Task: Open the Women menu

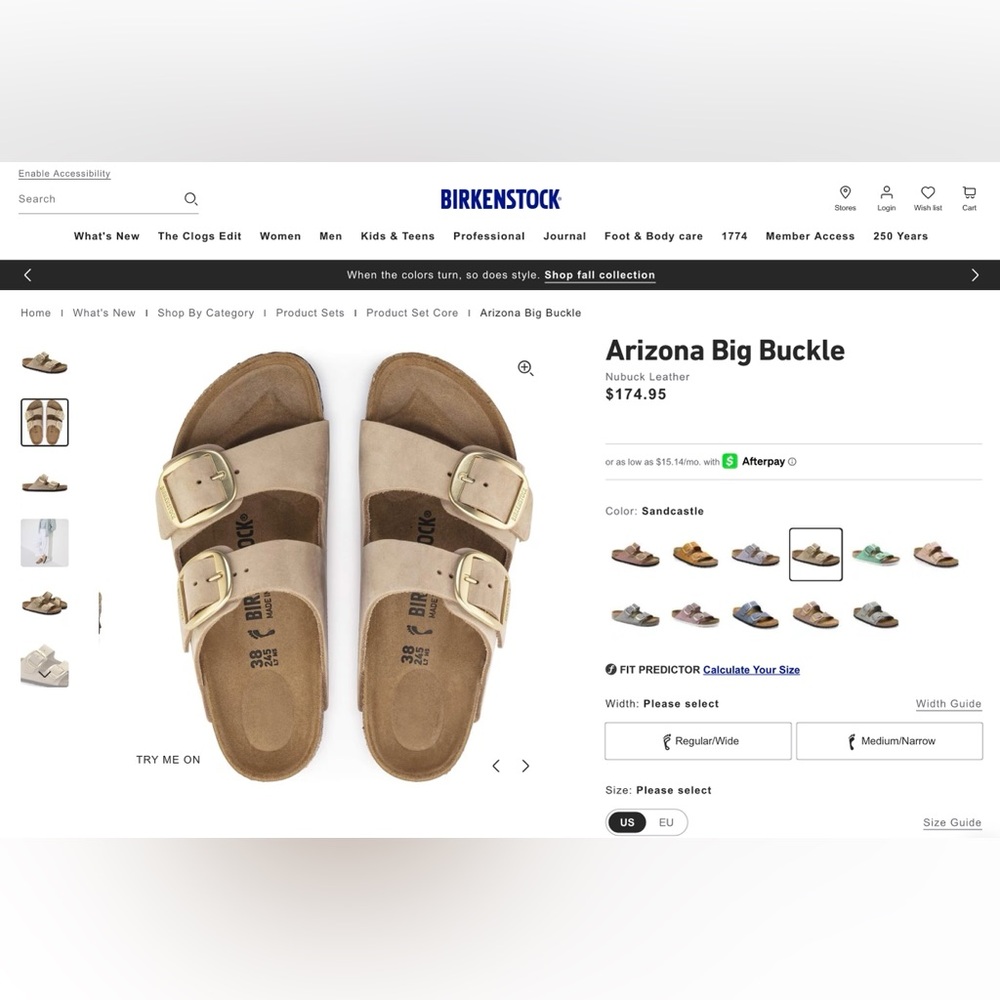Action: 280,236
